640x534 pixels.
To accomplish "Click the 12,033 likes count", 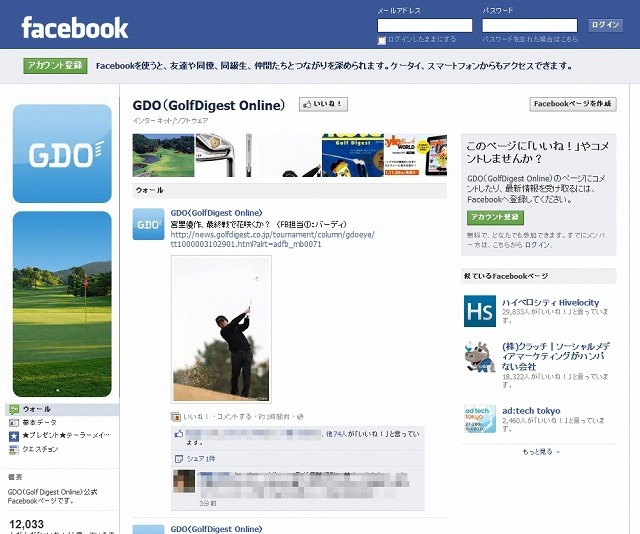I will pos(27,524).
